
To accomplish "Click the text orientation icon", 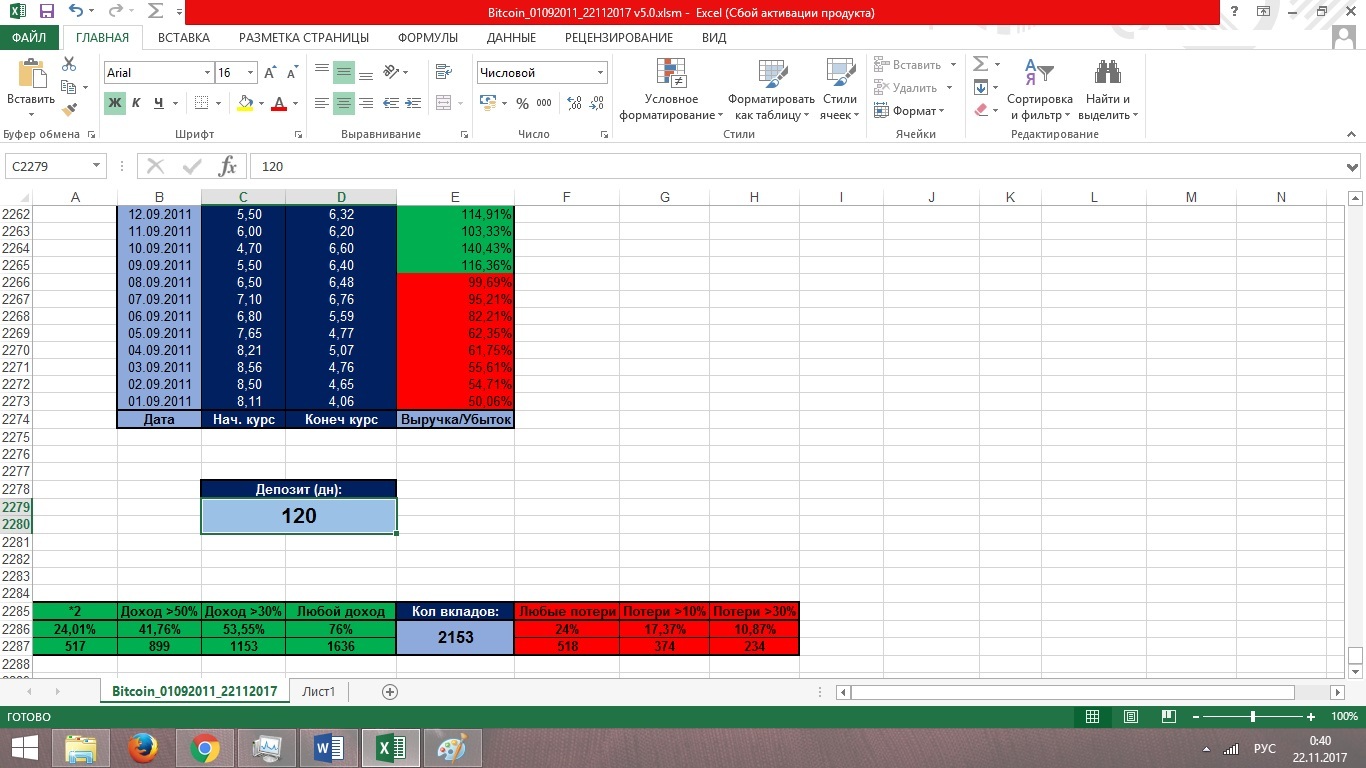I will coord(392,72).
